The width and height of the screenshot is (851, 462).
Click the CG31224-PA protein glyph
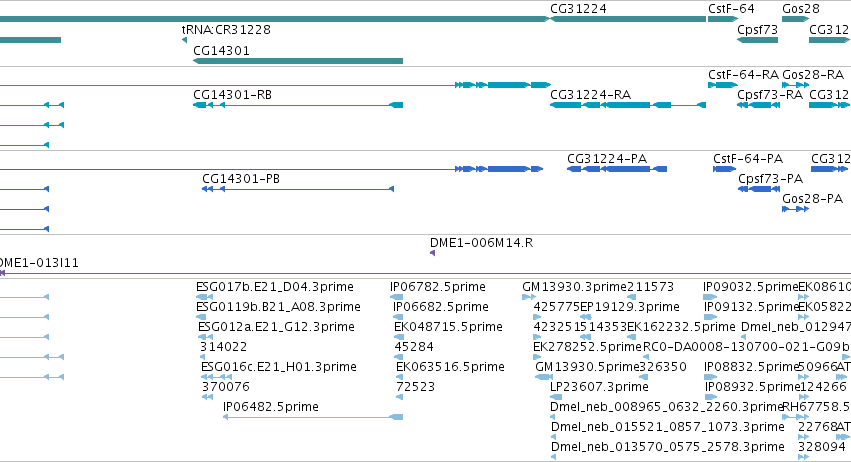pos(617,169)
